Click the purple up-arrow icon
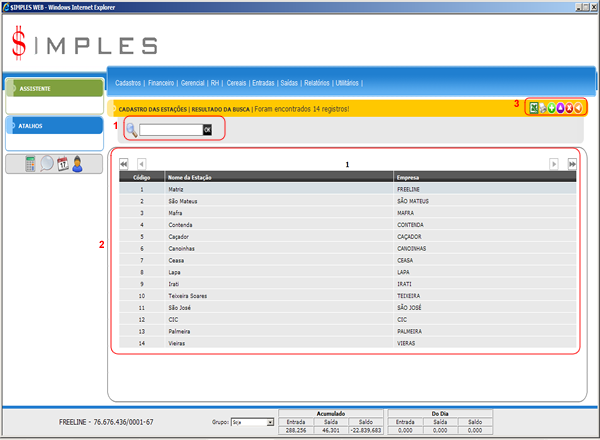Image resolution: width=600 pixels, height=440 pixels. pos(560,107)
